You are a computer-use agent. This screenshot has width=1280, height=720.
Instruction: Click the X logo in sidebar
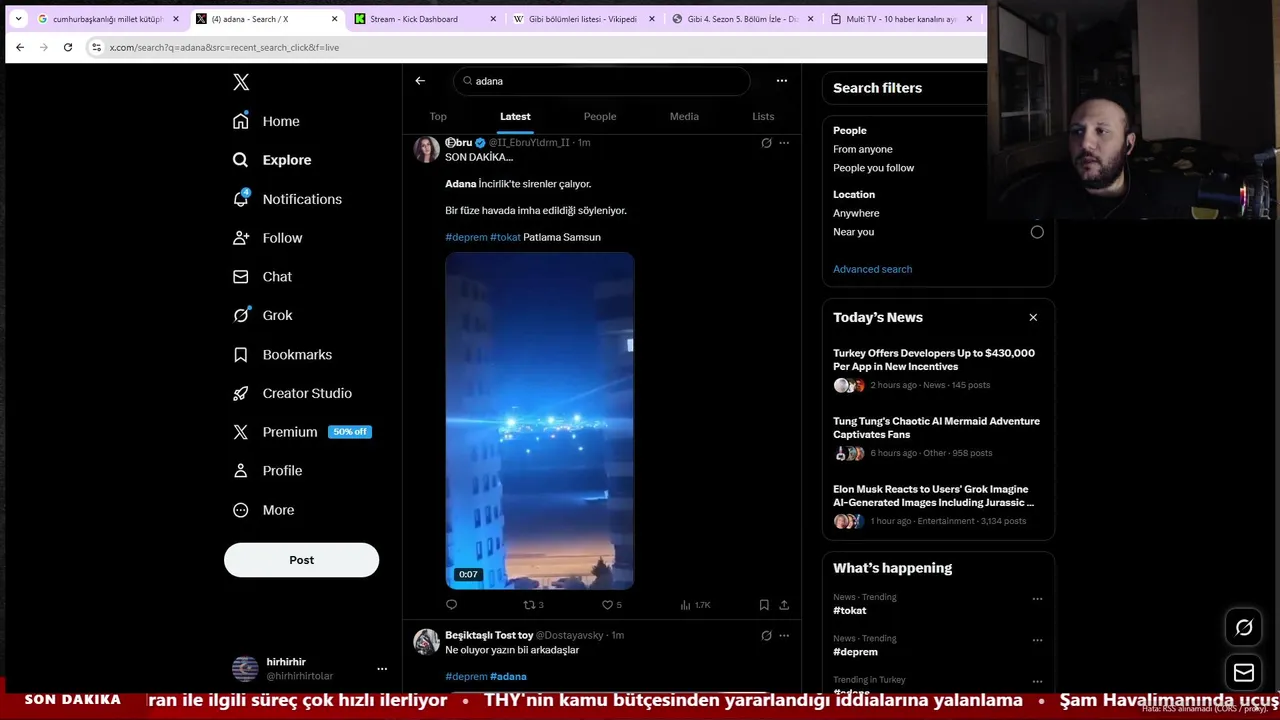click(241, 82)
